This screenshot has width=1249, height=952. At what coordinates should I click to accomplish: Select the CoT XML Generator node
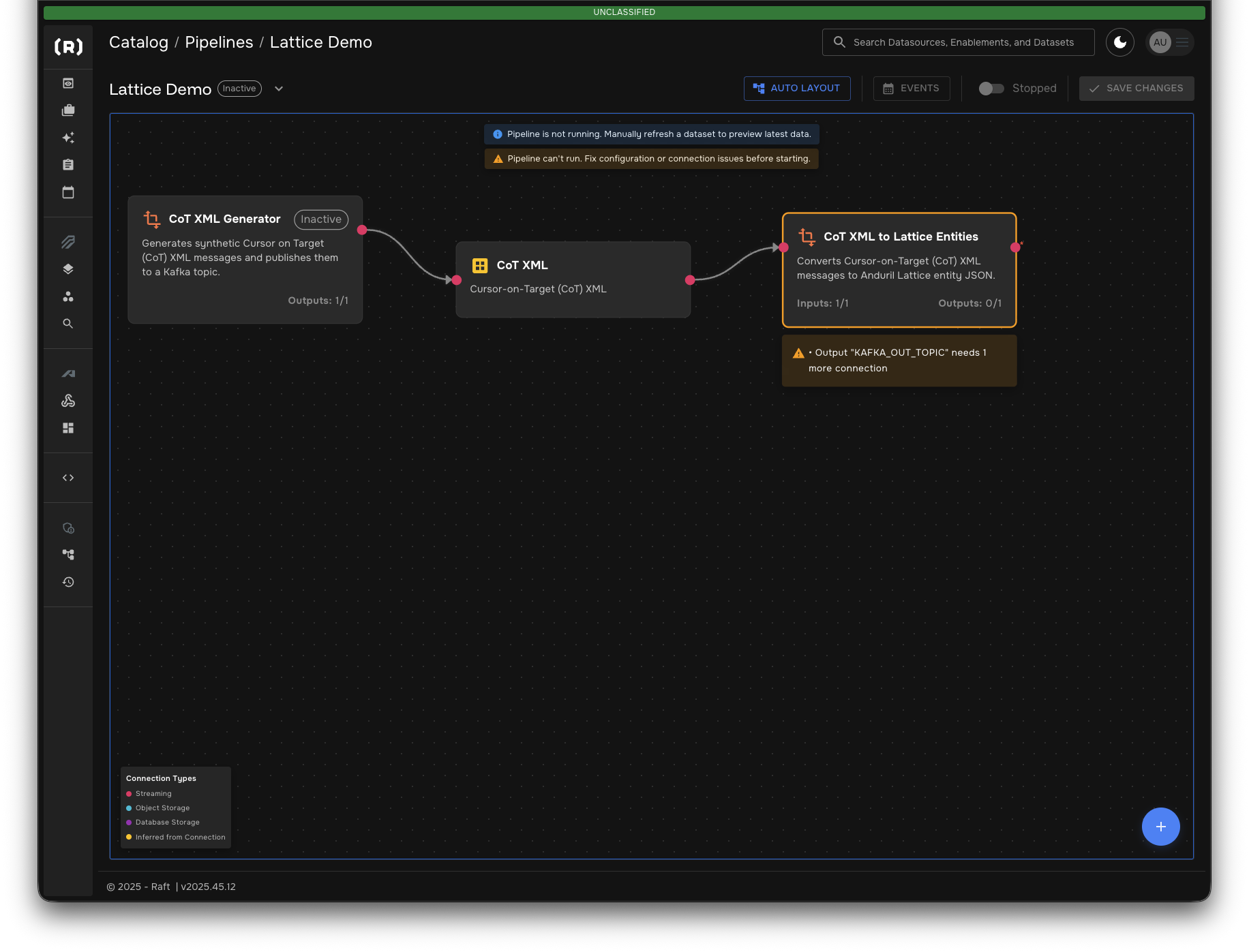coord(245,260)
